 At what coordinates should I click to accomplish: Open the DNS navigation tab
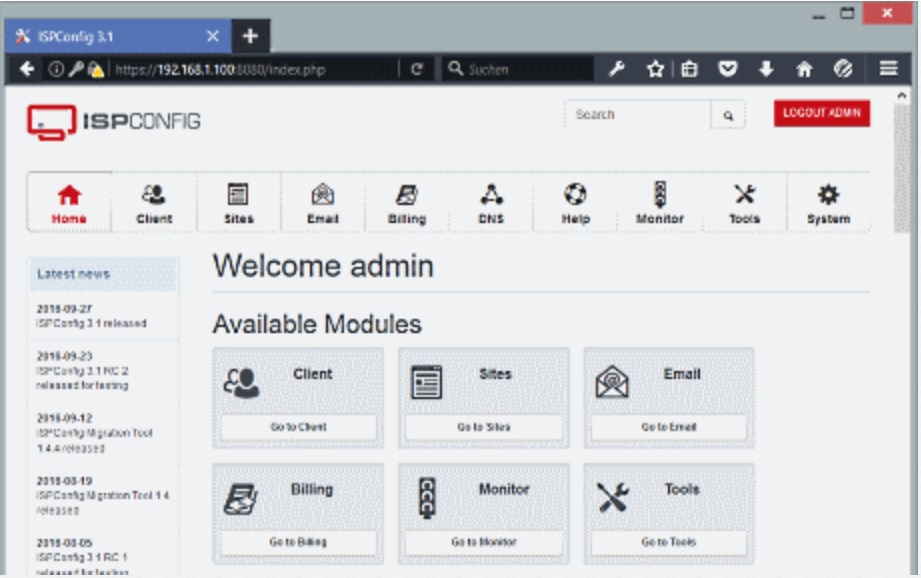coord(491,203)
